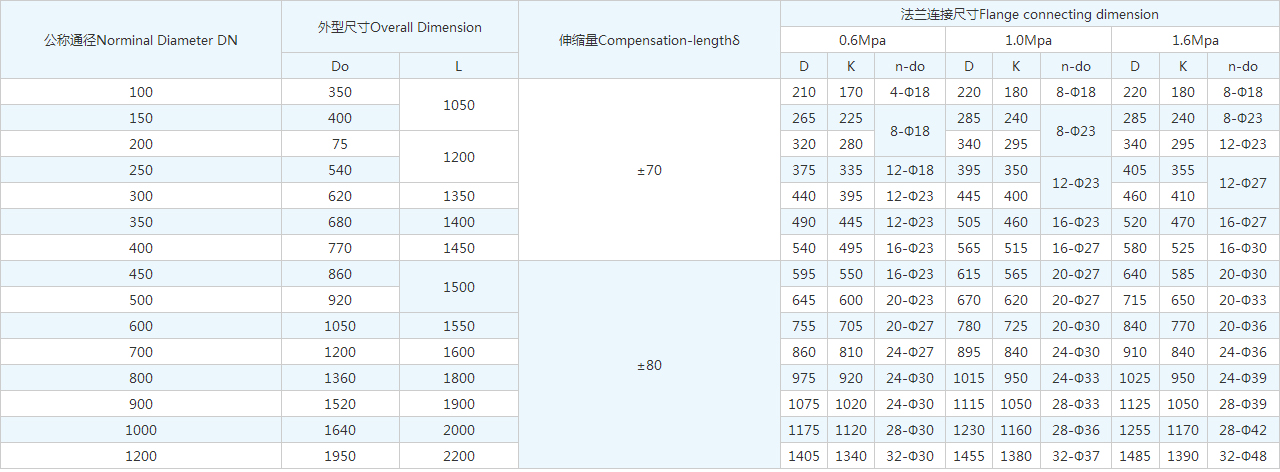Select the Flange connecting dimension header
Image resolution: width=1280 pixels, height=472 pixels.
coord(1029,14)
